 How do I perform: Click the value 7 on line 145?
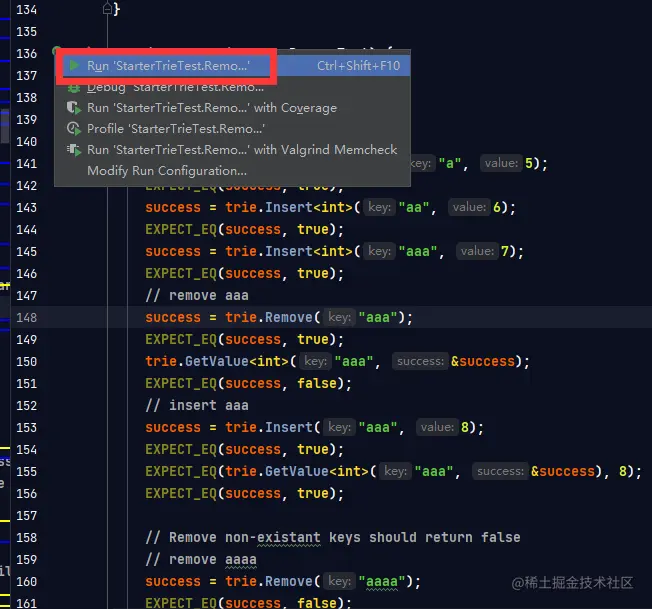click(505, 251)
